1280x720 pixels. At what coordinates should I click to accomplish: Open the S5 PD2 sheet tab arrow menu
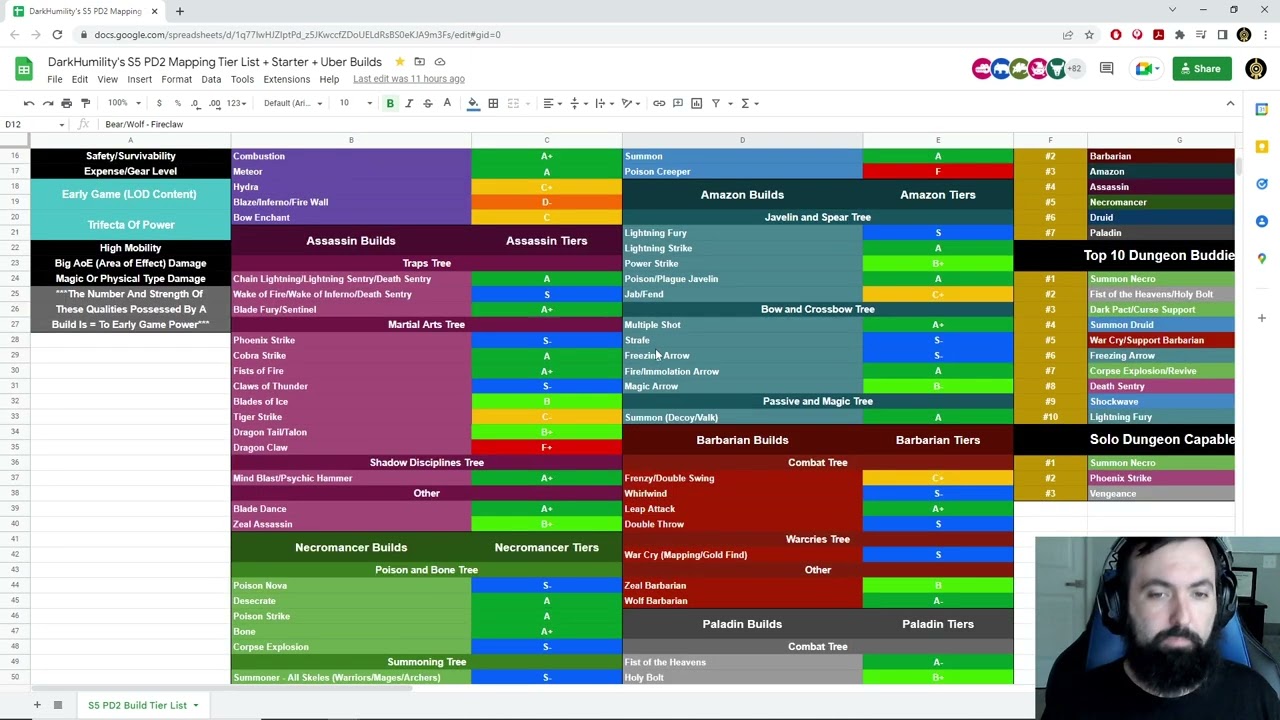[x=196, y=705]
